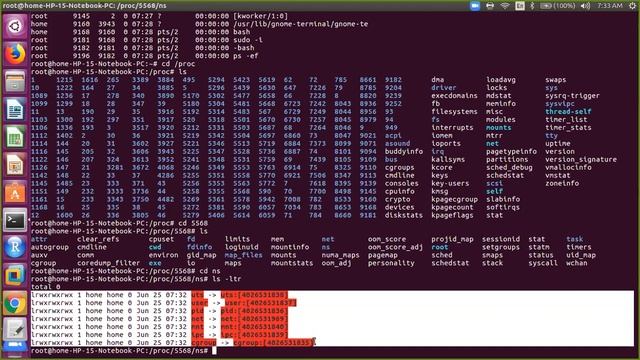Click the 'zoneinfo' file name
This screenshot has height=360, width=640.
point(562,184)
